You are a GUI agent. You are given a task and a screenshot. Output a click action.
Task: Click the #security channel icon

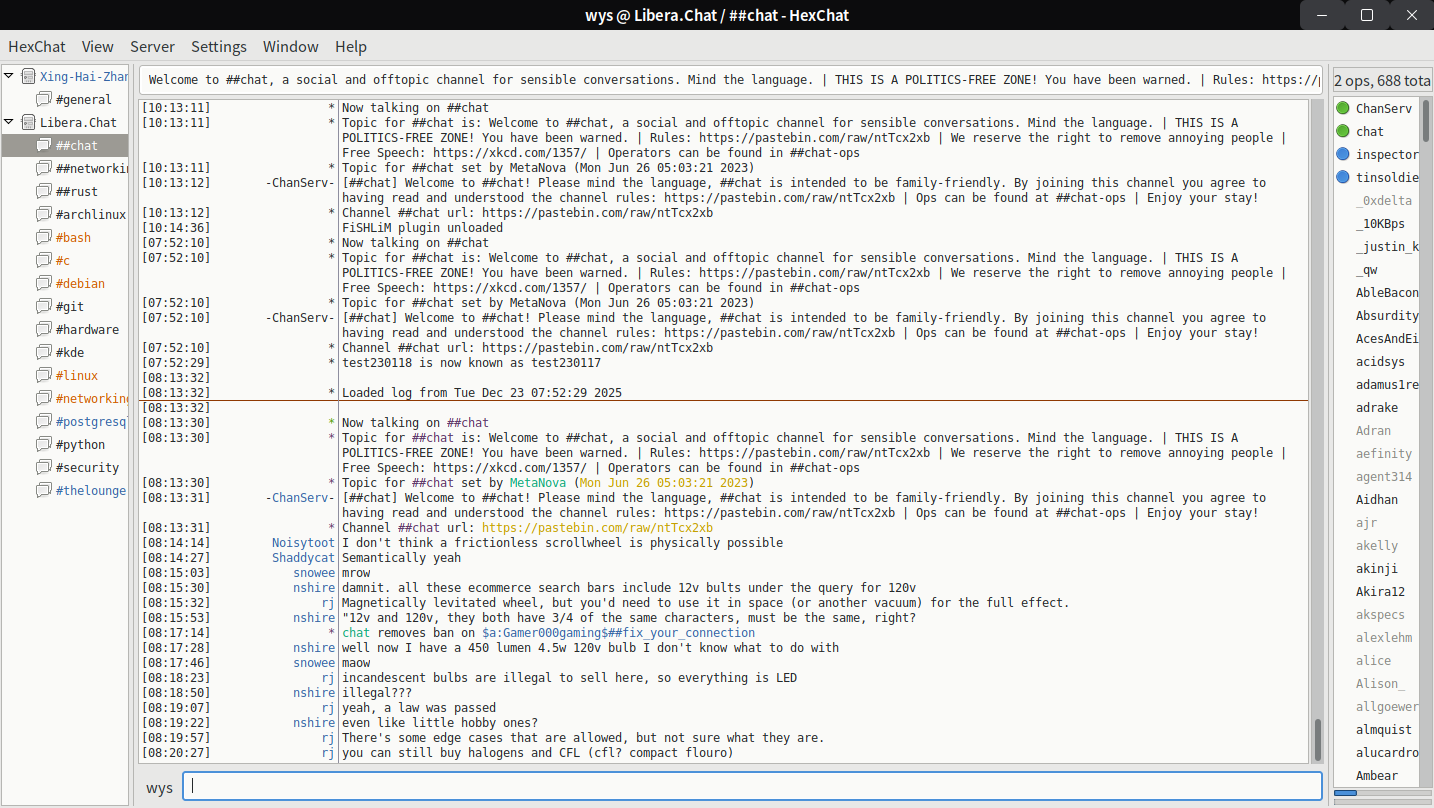(44, 467)
